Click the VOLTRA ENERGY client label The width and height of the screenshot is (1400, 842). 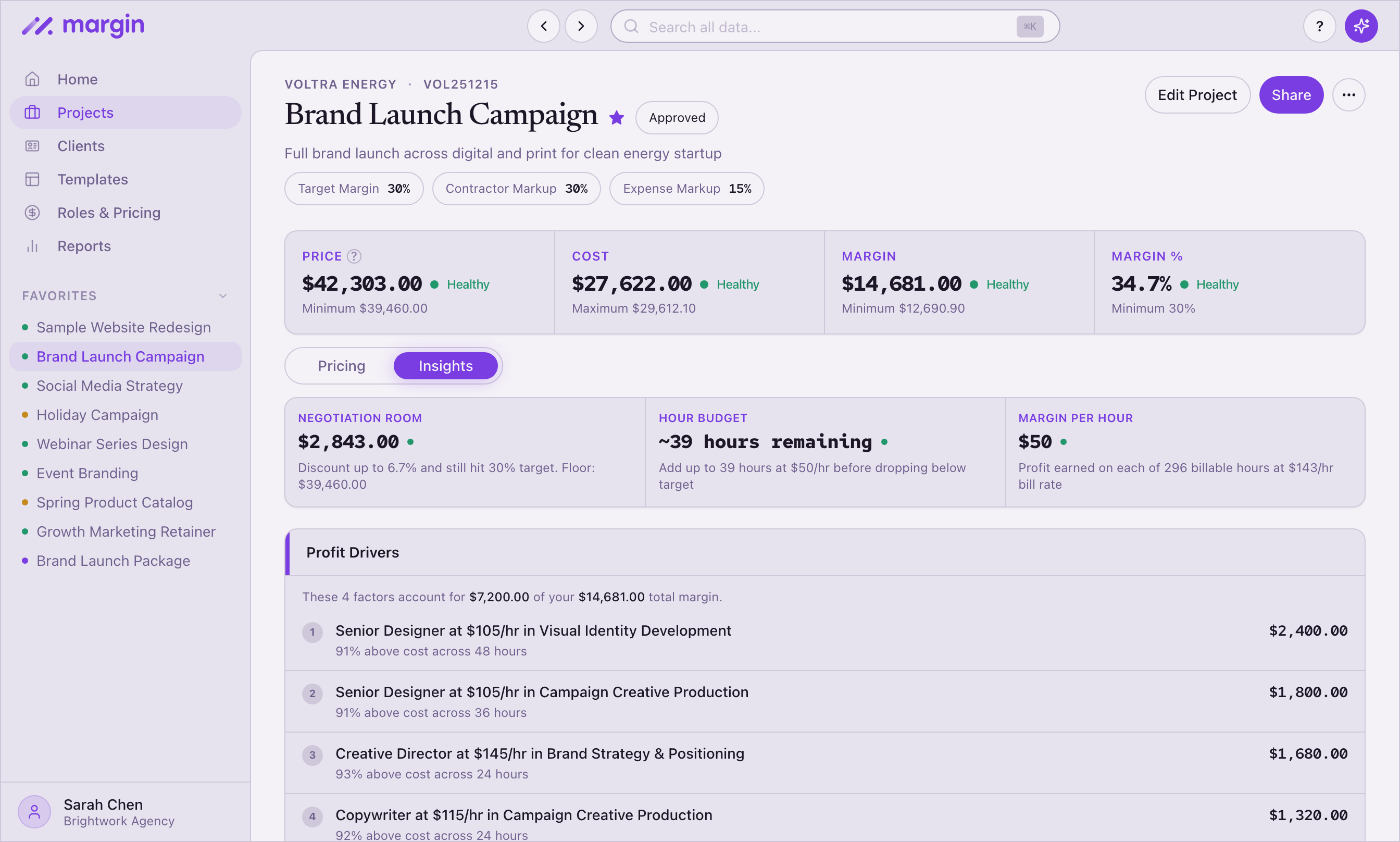340,84
